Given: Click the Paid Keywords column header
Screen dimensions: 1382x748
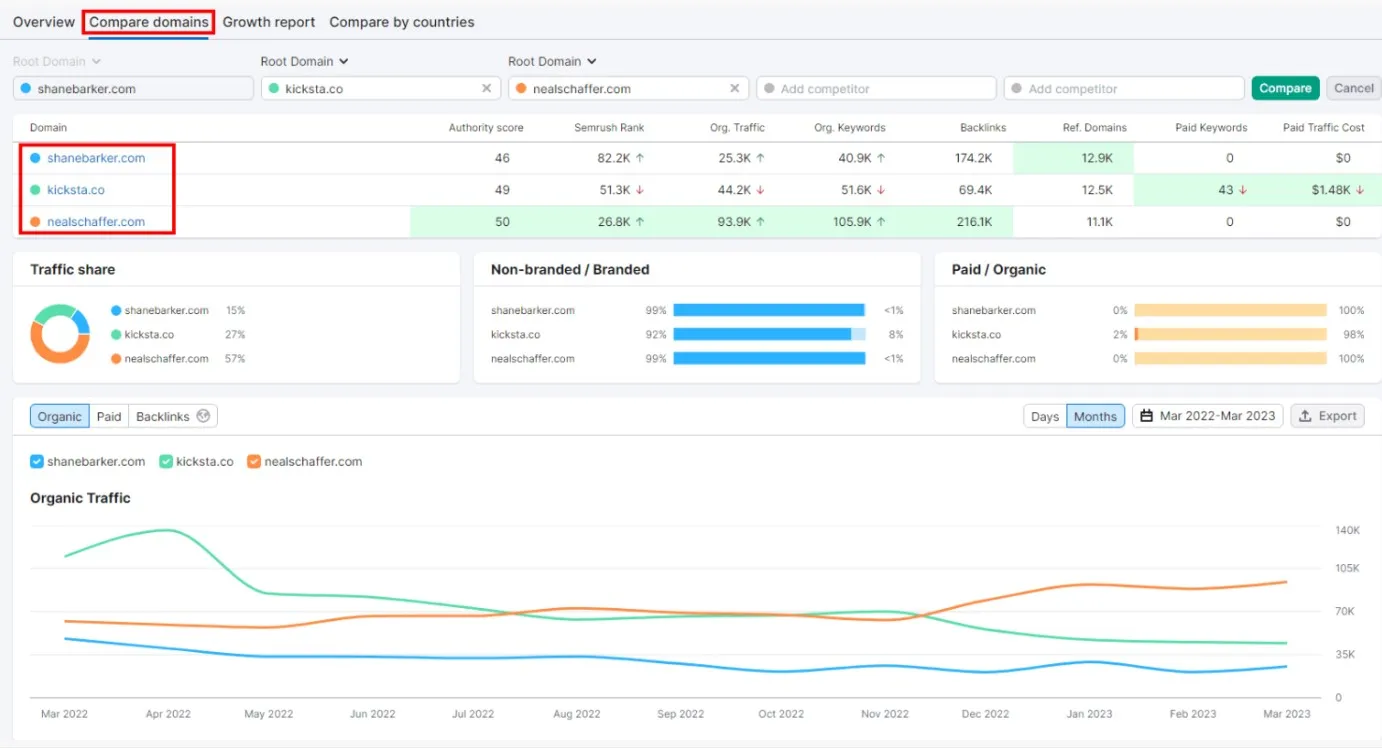Looking at the screenshot, I should [1211, 128].
